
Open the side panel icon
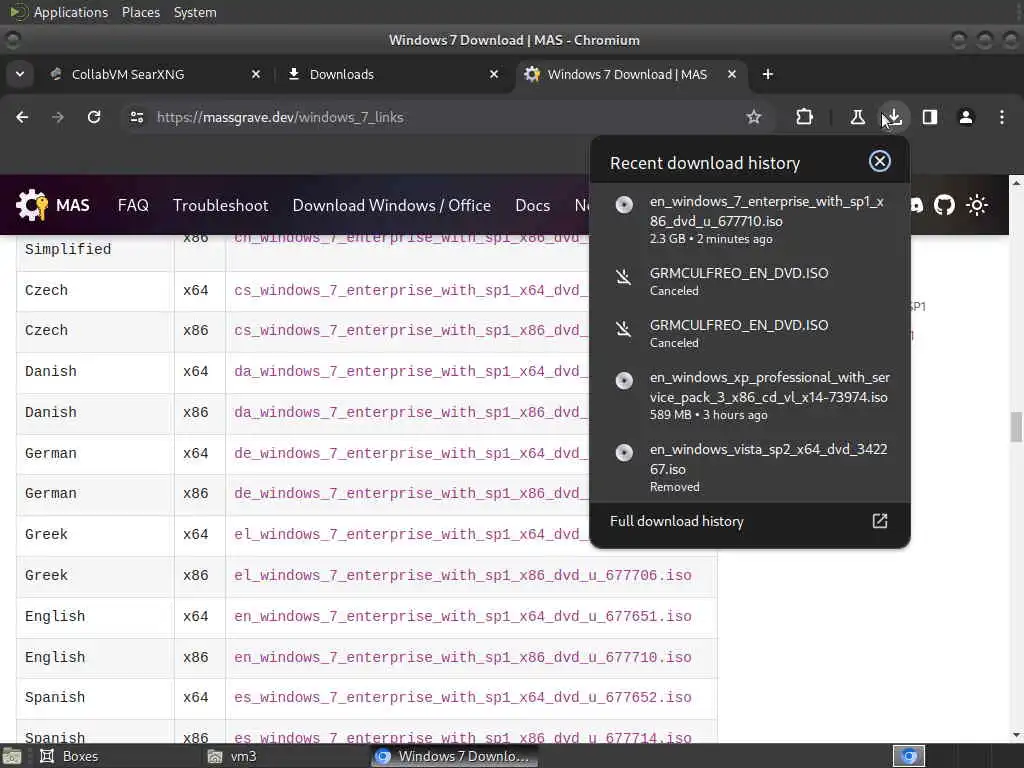[x=930, y=117]
